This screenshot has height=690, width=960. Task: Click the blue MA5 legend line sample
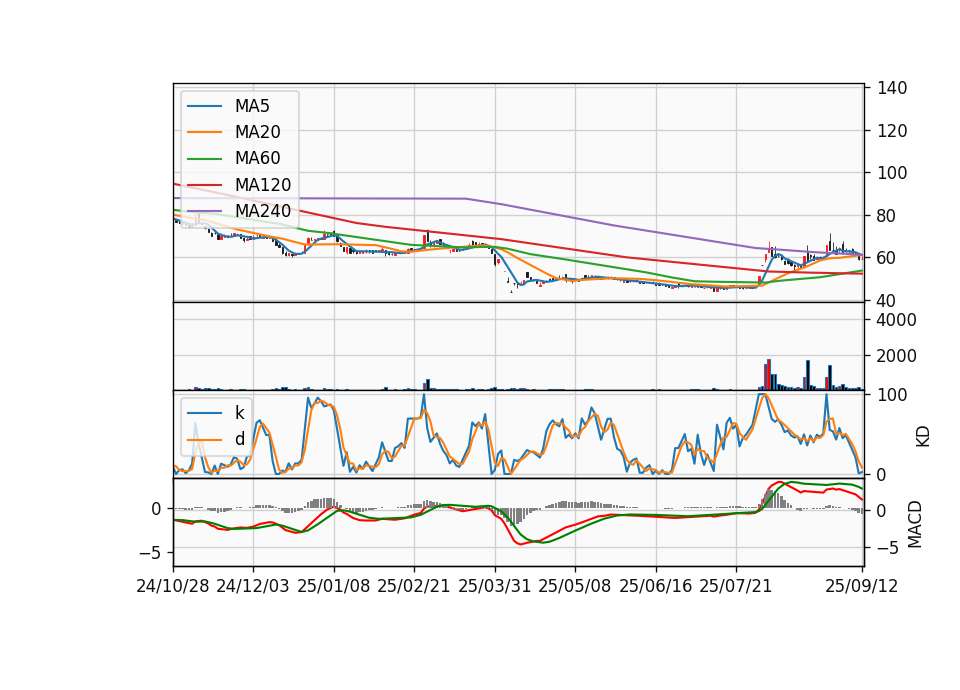pyautogui.click(x=204, y=106)
